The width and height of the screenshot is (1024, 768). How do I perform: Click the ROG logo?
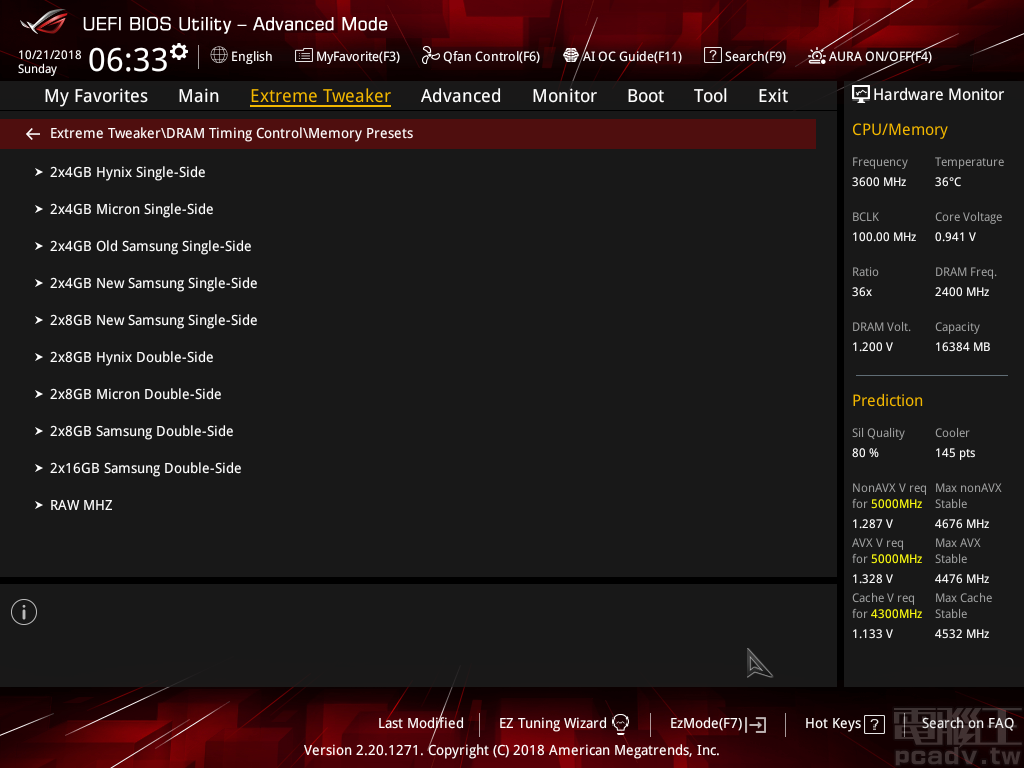[x=44, y=22]
